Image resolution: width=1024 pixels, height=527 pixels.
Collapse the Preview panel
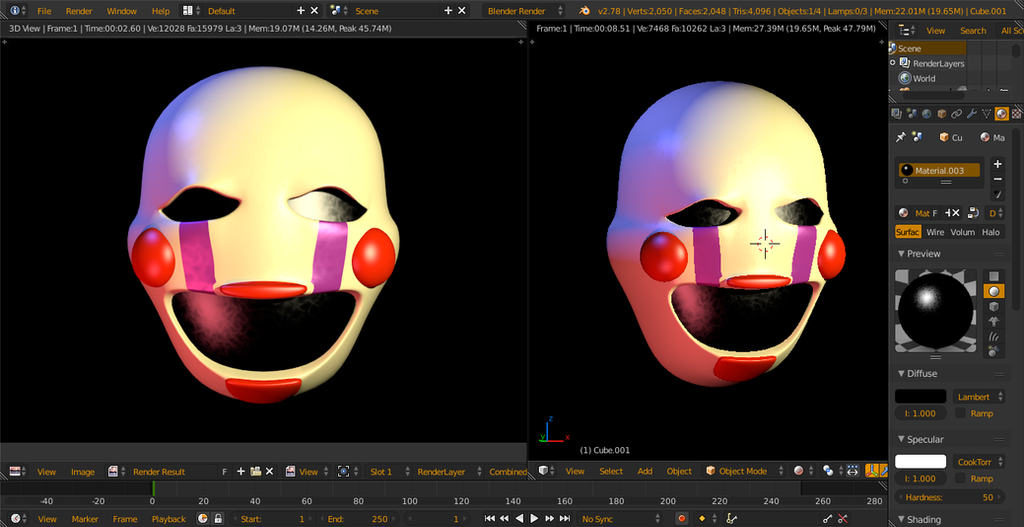pos(901,253)
